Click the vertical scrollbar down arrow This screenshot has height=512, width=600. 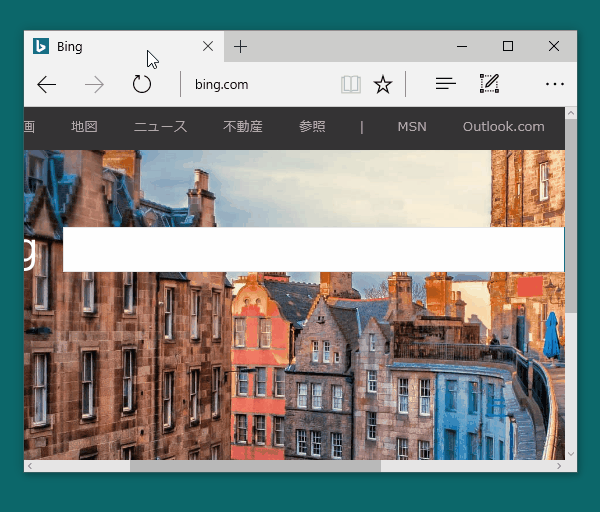[x=571, y=454]
